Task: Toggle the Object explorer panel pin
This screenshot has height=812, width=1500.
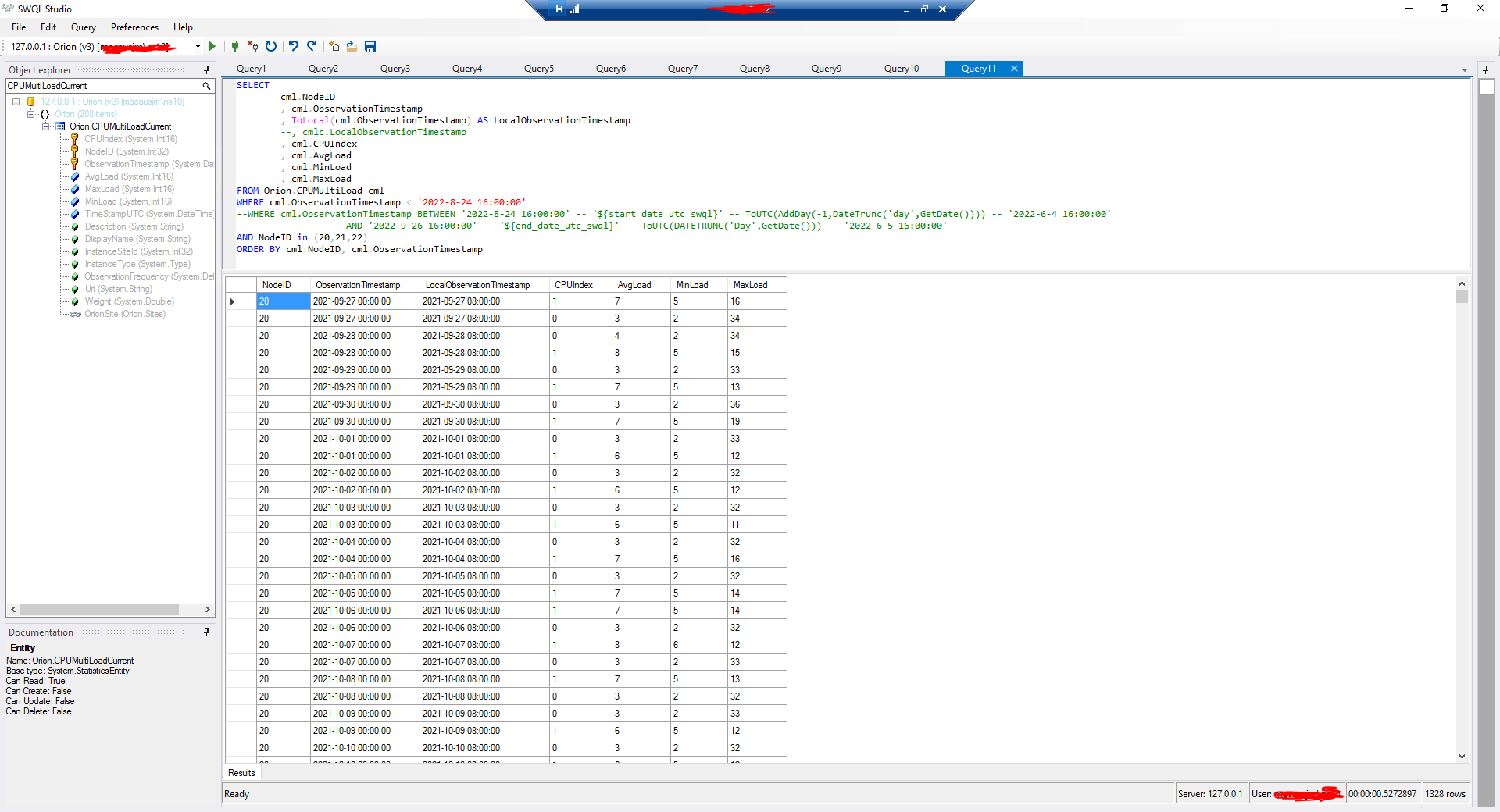Action: 206,69
